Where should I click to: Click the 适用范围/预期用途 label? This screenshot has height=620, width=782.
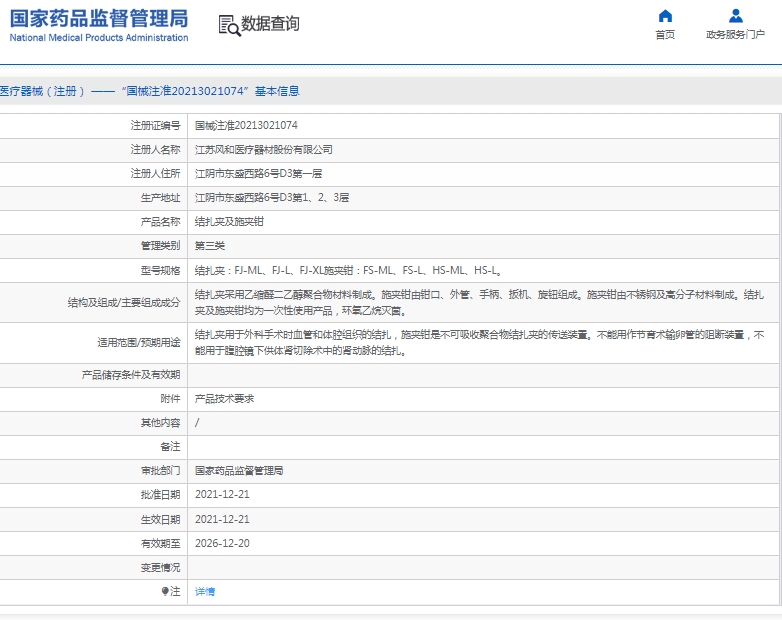click(x=139, y=343)
